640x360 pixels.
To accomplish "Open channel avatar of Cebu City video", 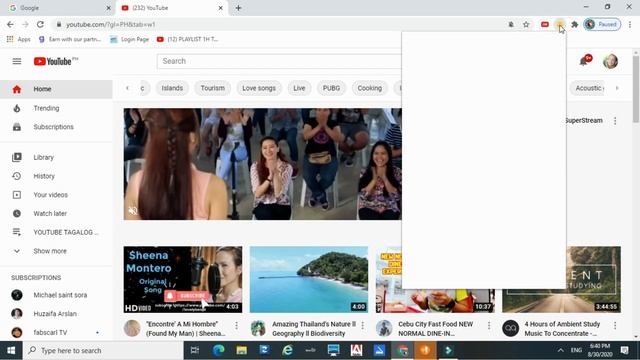I will tap(384, 328).
